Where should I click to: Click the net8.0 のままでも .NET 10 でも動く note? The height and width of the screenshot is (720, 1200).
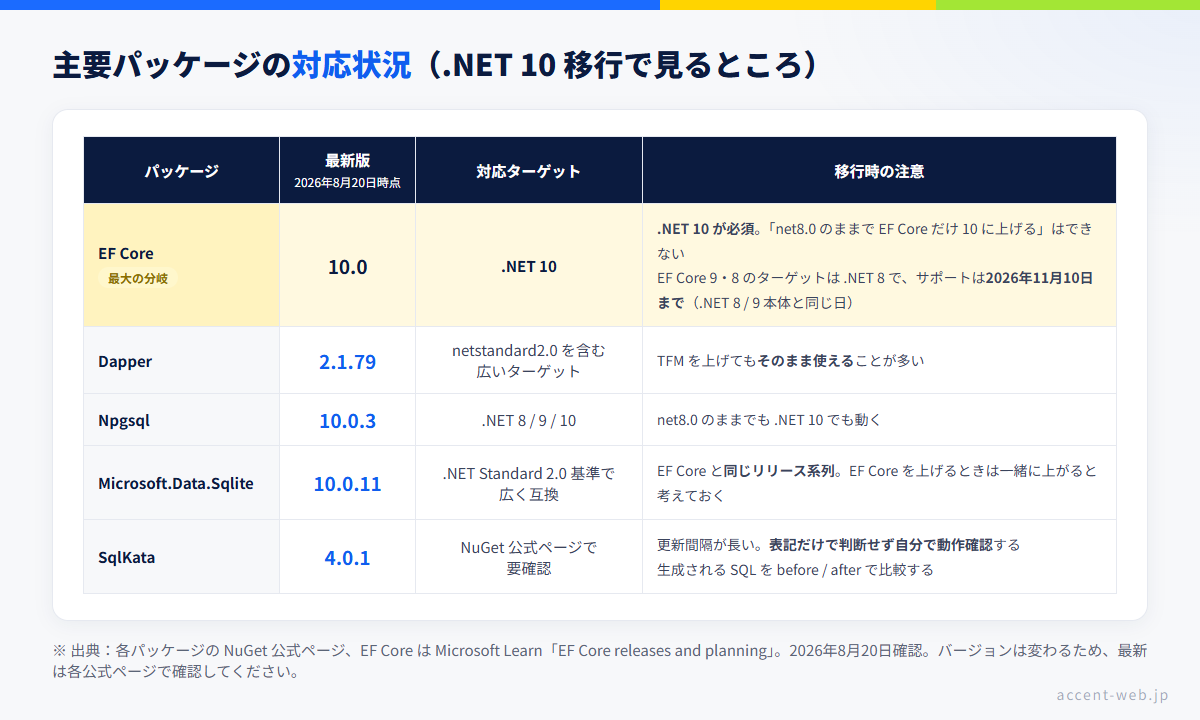click(x=769, y=421)
